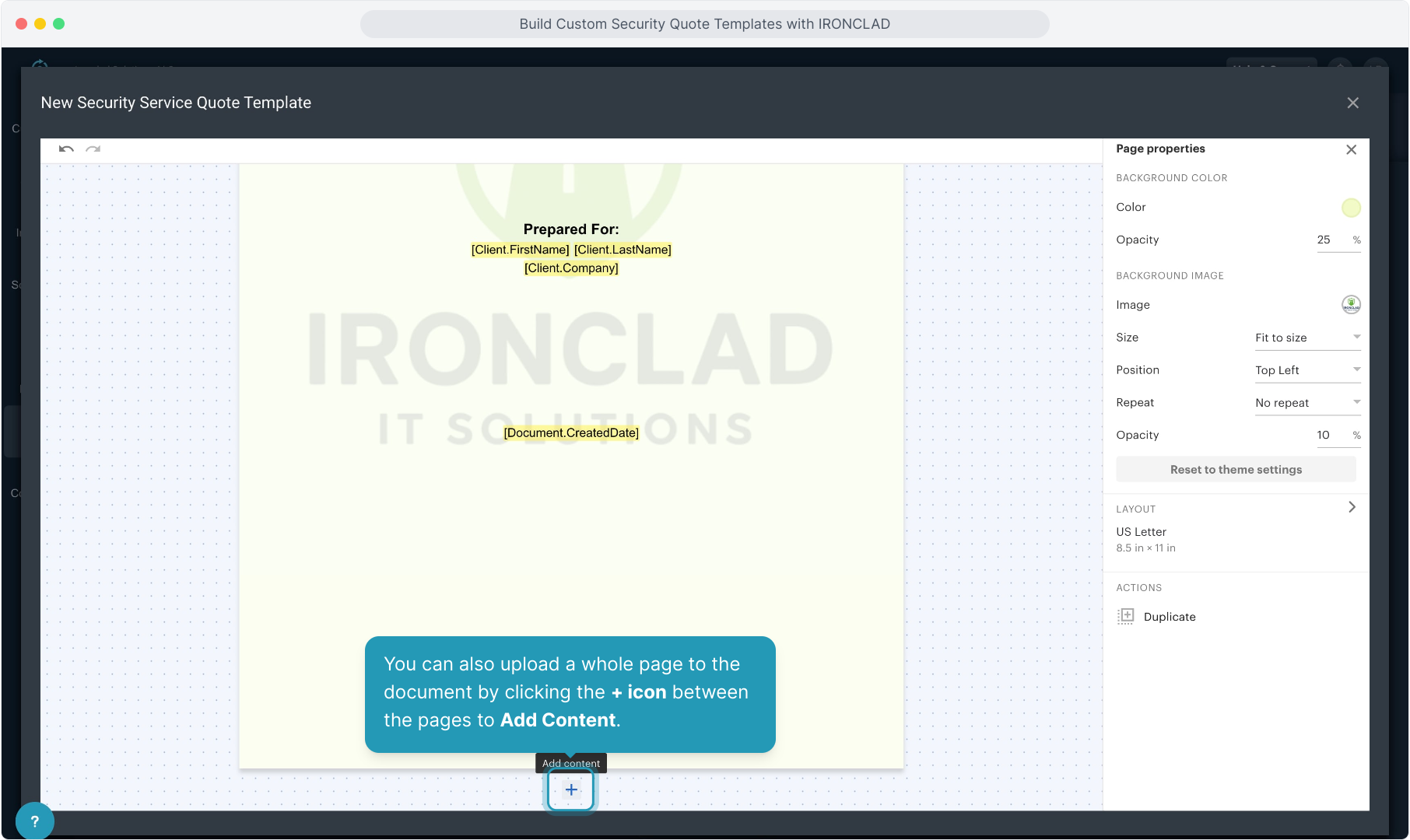
Task: Click the Client.Company merge field
Action: point(571,268)
